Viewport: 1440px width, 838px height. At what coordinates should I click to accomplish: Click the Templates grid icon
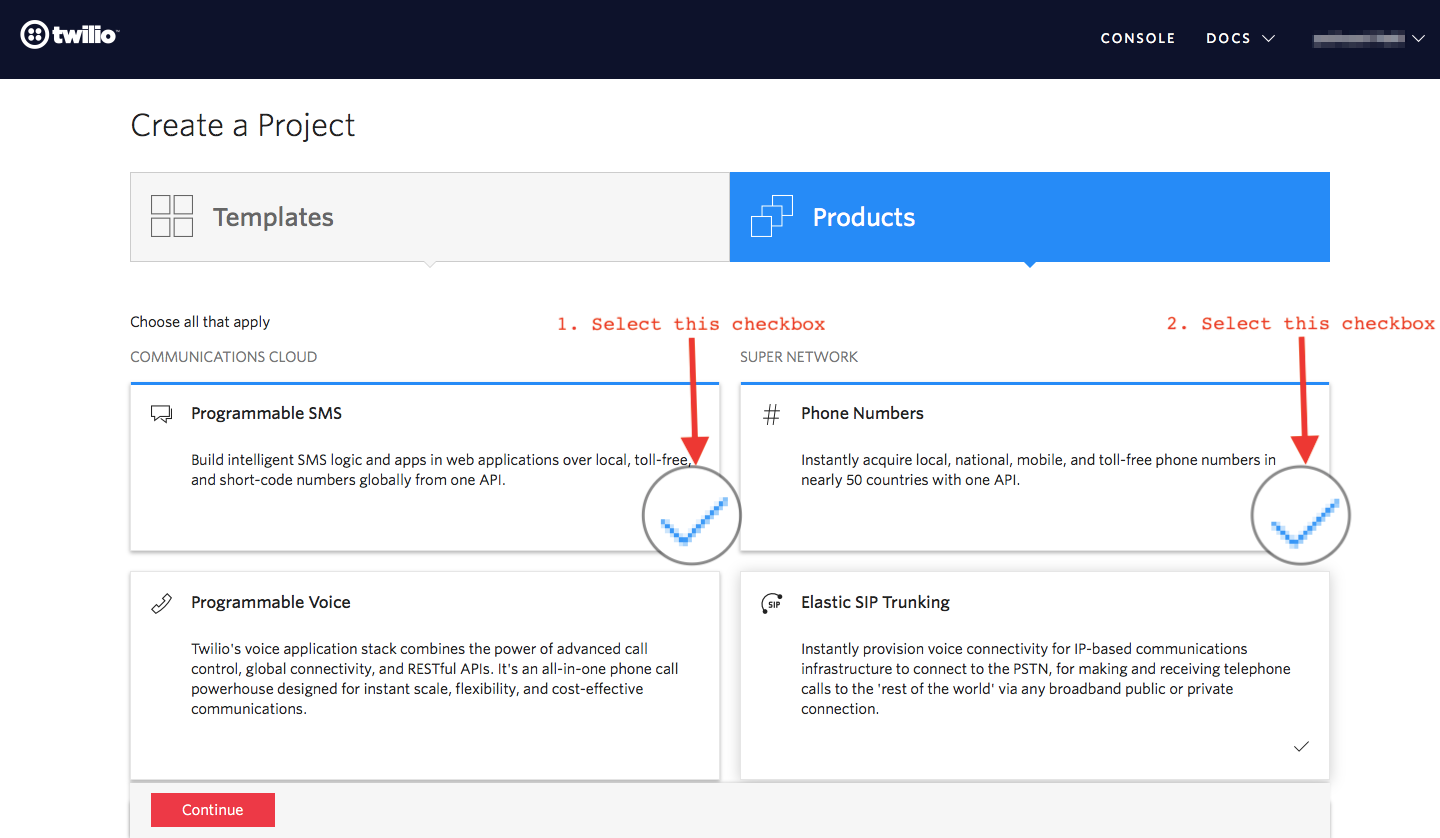172,216
